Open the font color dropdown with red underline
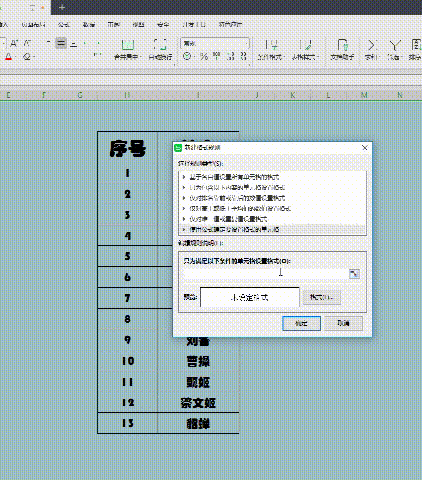 pos(9,57)
